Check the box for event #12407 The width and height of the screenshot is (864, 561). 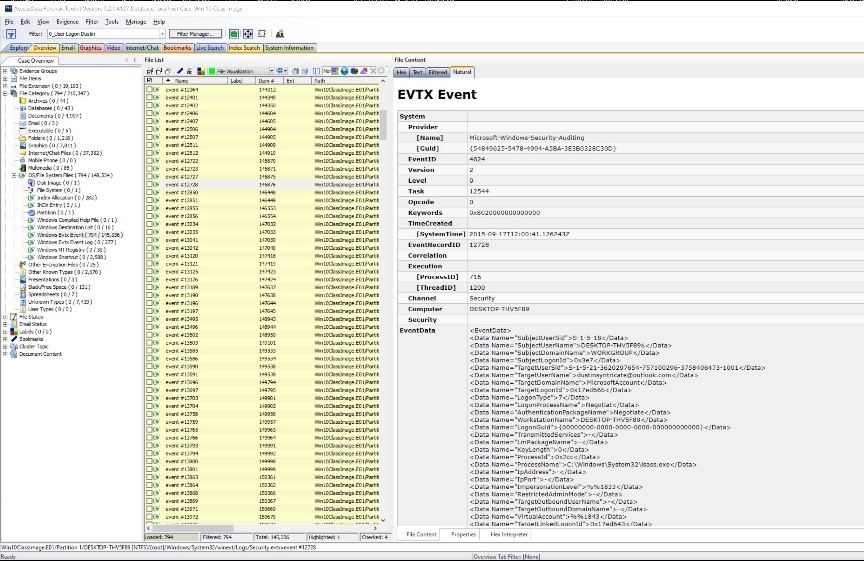pos(149,121)
